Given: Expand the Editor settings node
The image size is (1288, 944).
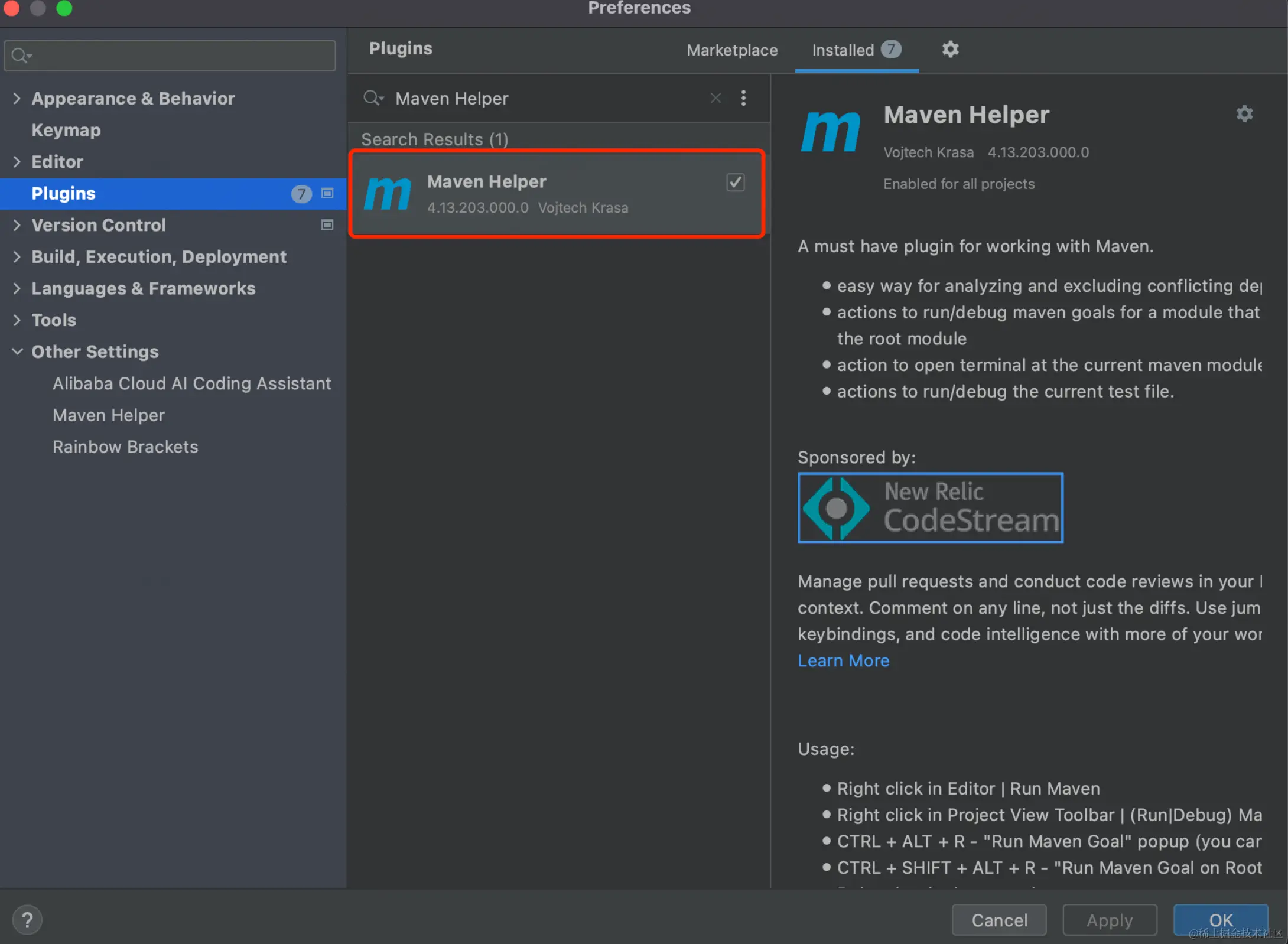Looking at the screenshot, I should [17, 161].
